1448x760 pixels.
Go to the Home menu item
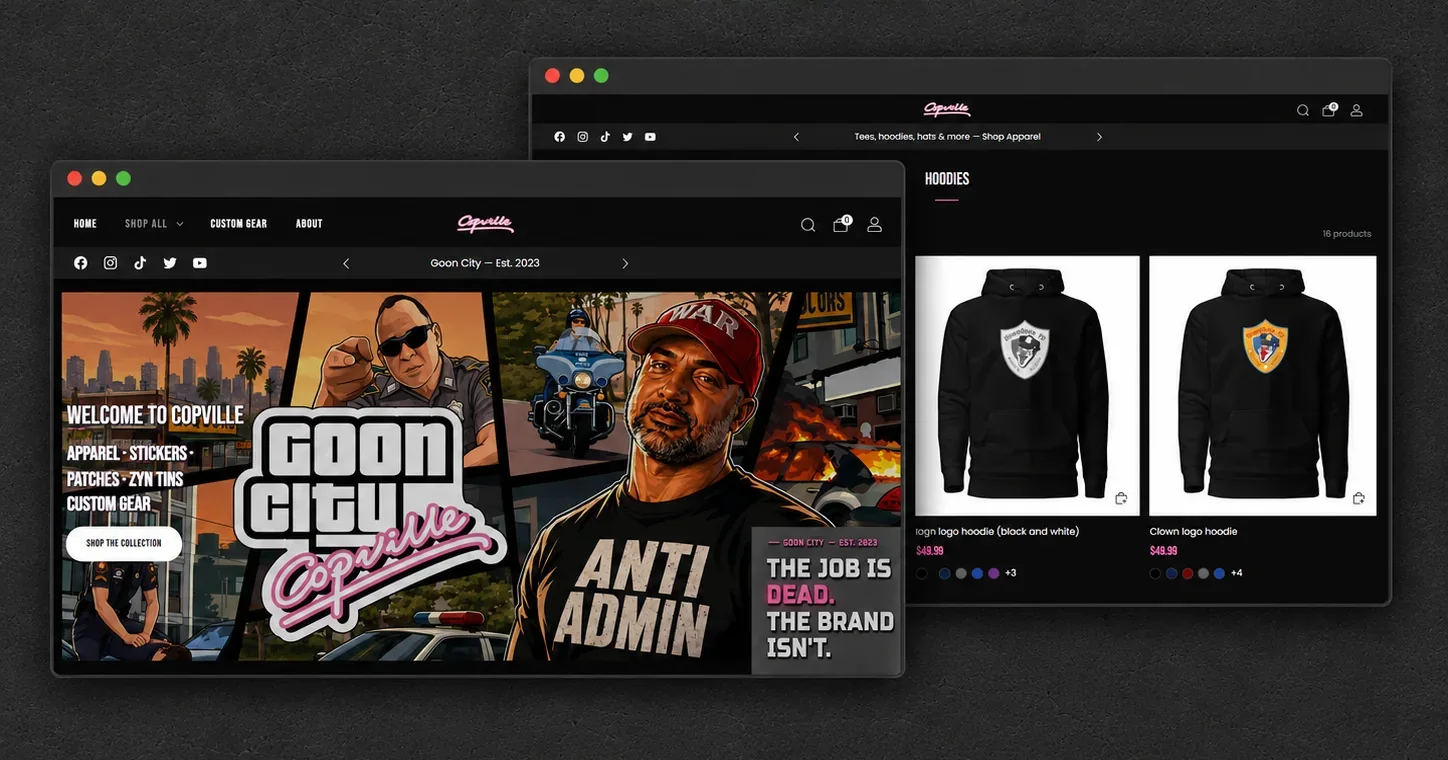85,224
